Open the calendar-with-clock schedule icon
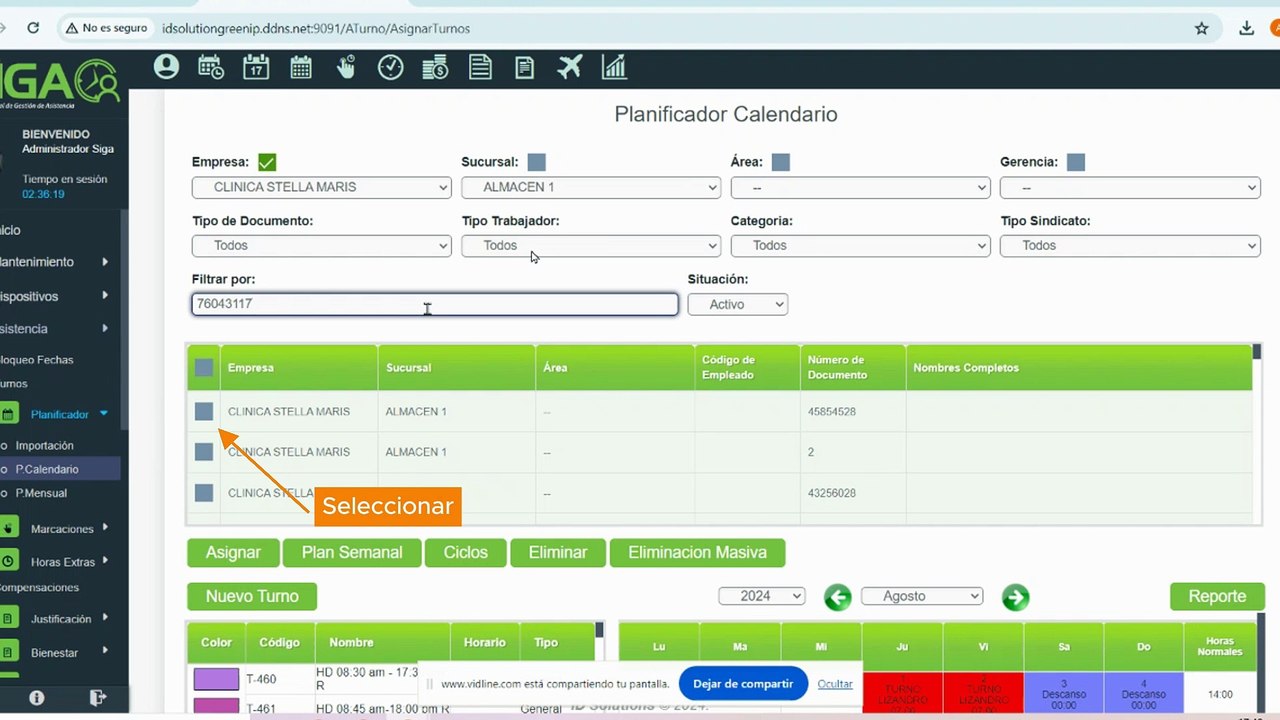The height and width of the screenshot is (720, 1280). (211, 67)
